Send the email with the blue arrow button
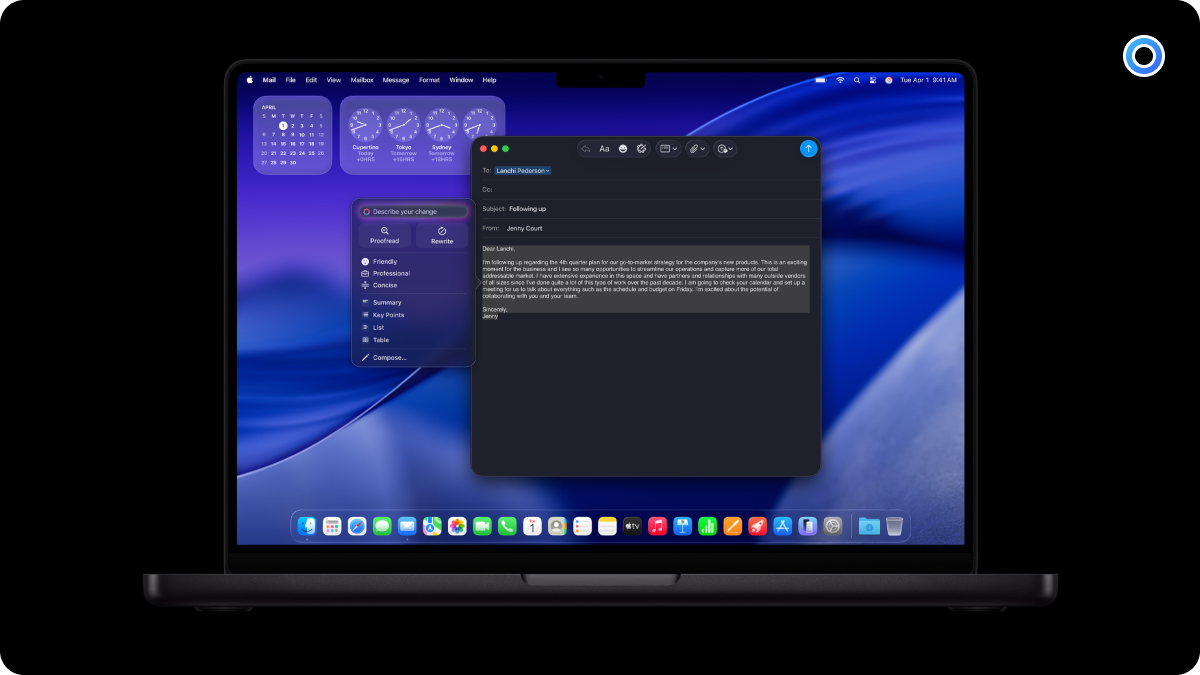The image size is (1200, 675). 808,148
